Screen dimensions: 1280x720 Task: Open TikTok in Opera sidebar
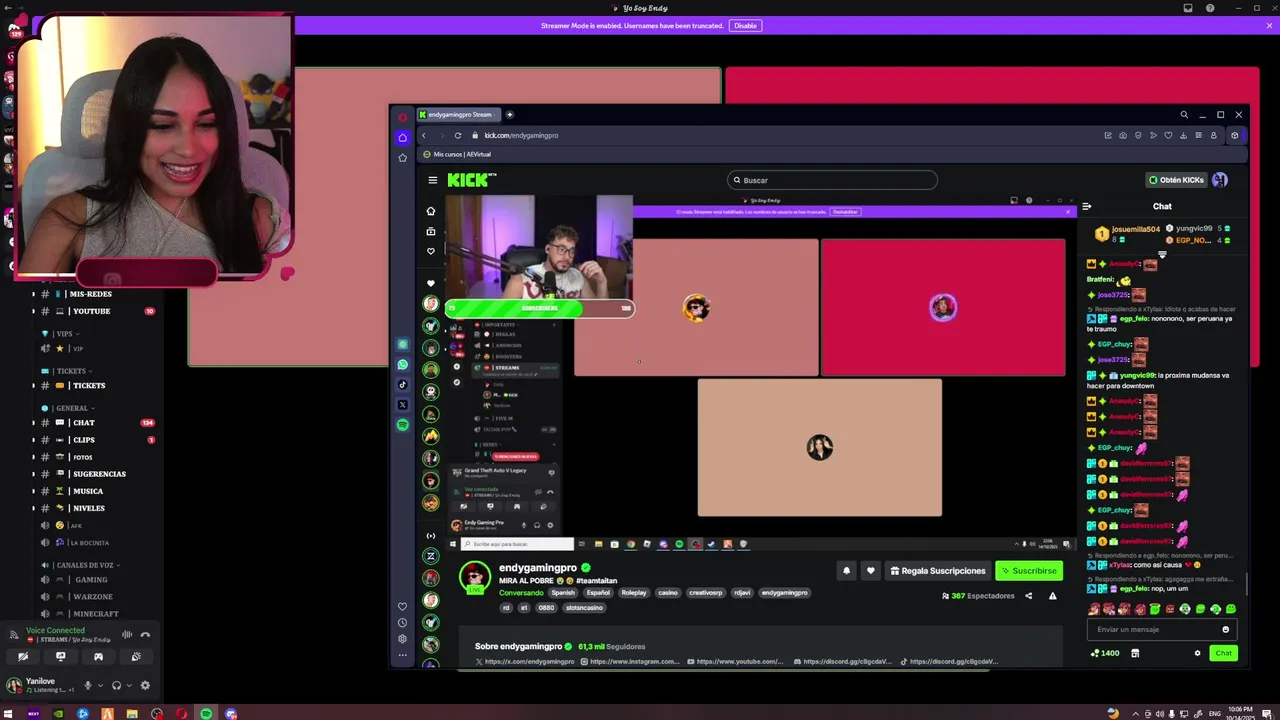point(402,385)
